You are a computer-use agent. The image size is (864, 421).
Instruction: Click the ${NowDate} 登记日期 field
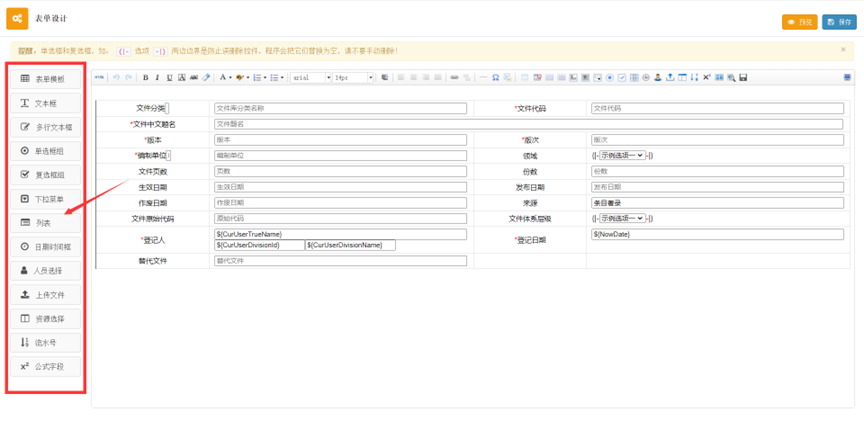(x=717, y=234)
